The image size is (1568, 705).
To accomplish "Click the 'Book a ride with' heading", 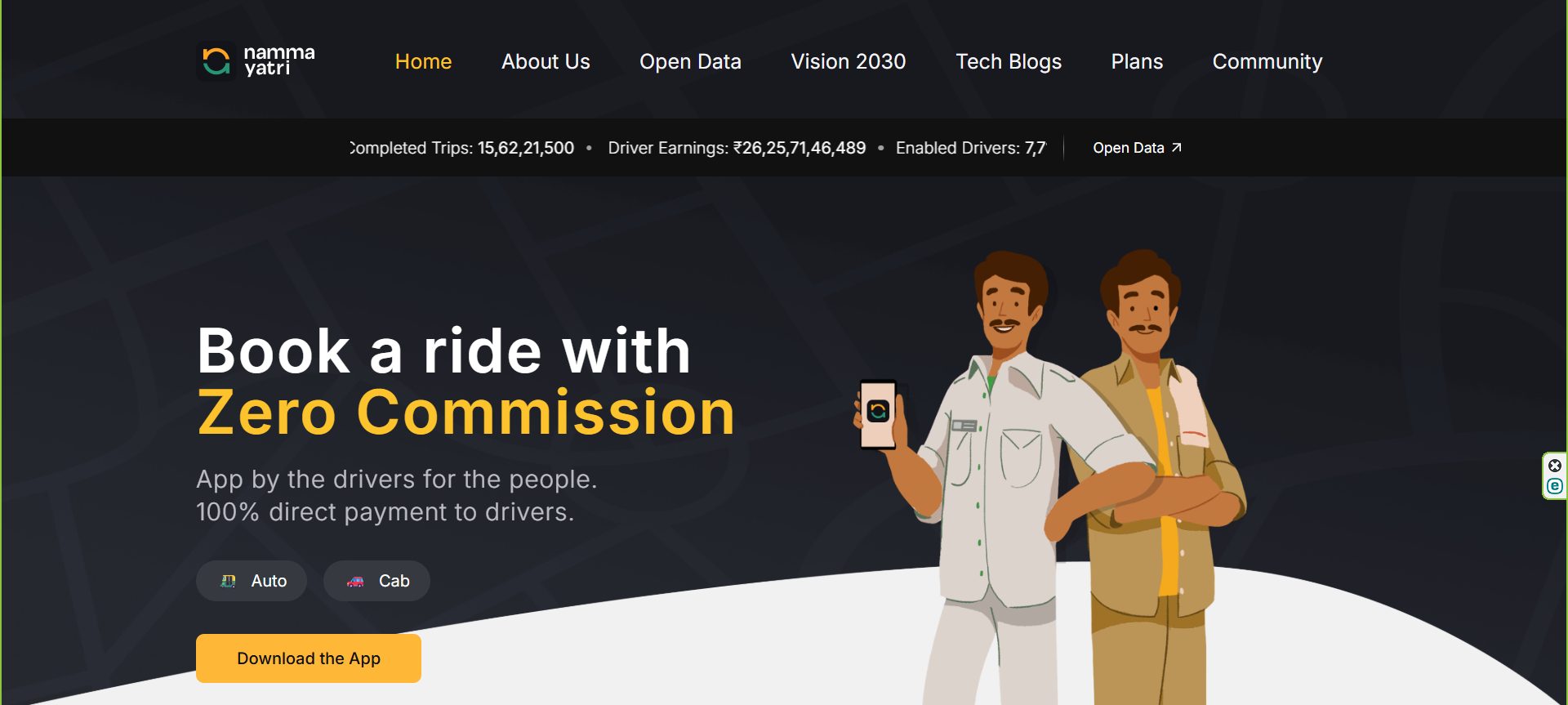I will pyautogui.click(x=444, y=351).
